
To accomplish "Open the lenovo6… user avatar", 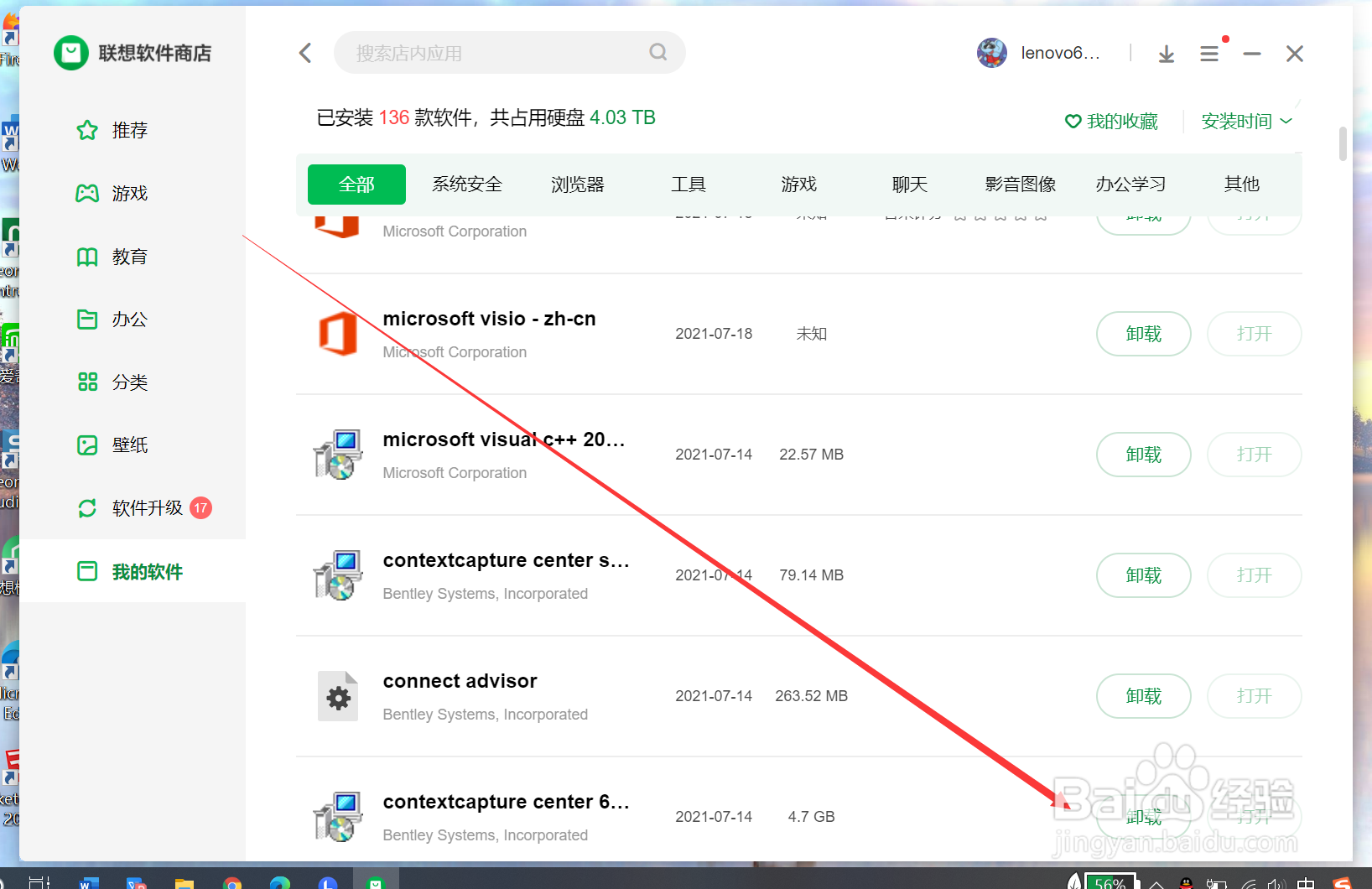I will [992, 53].
